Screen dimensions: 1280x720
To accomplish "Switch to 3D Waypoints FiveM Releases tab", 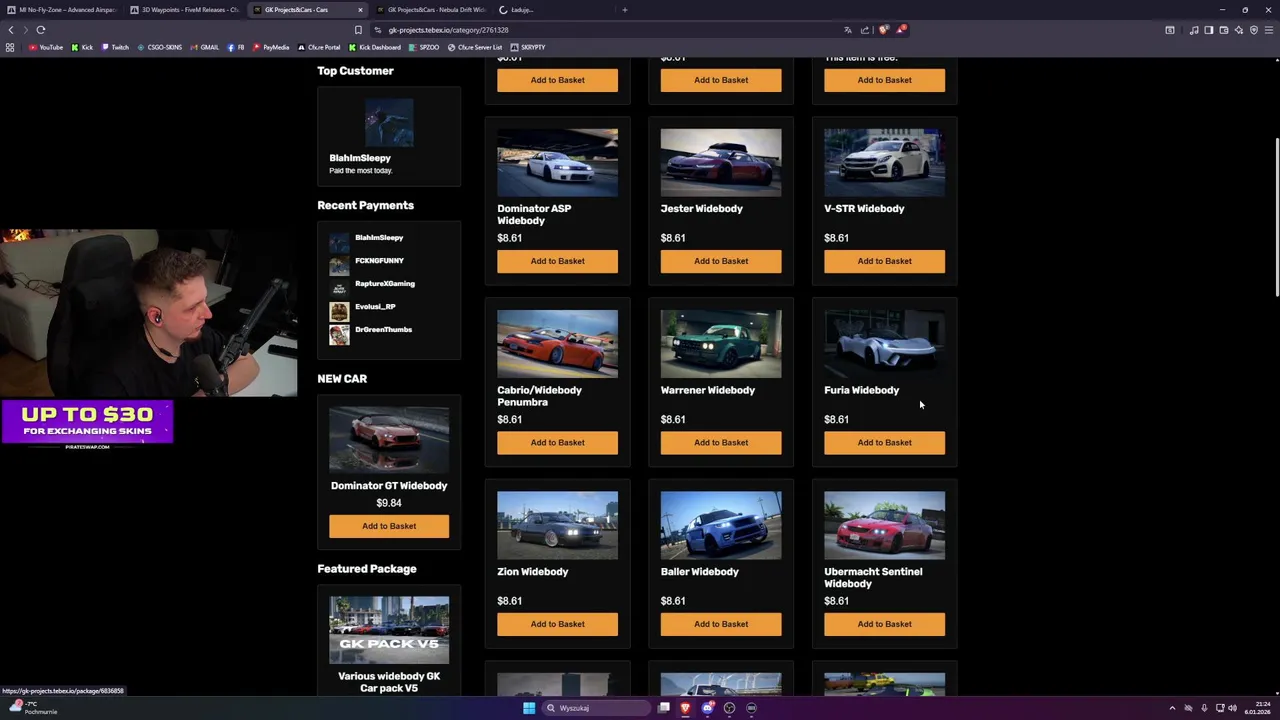I will (x=183, y=10).
